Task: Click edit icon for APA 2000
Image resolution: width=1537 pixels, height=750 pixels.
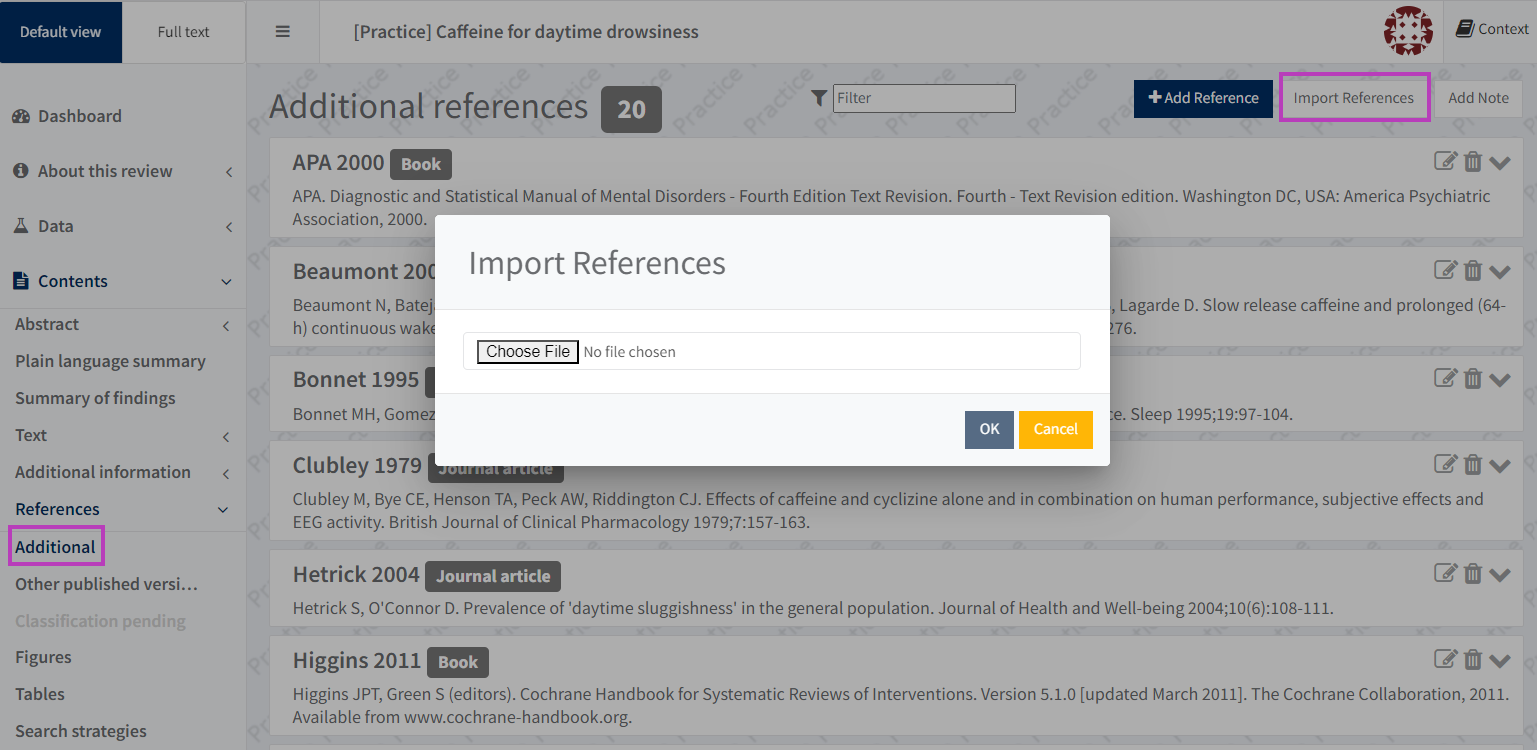Action: pos(1445,161)
